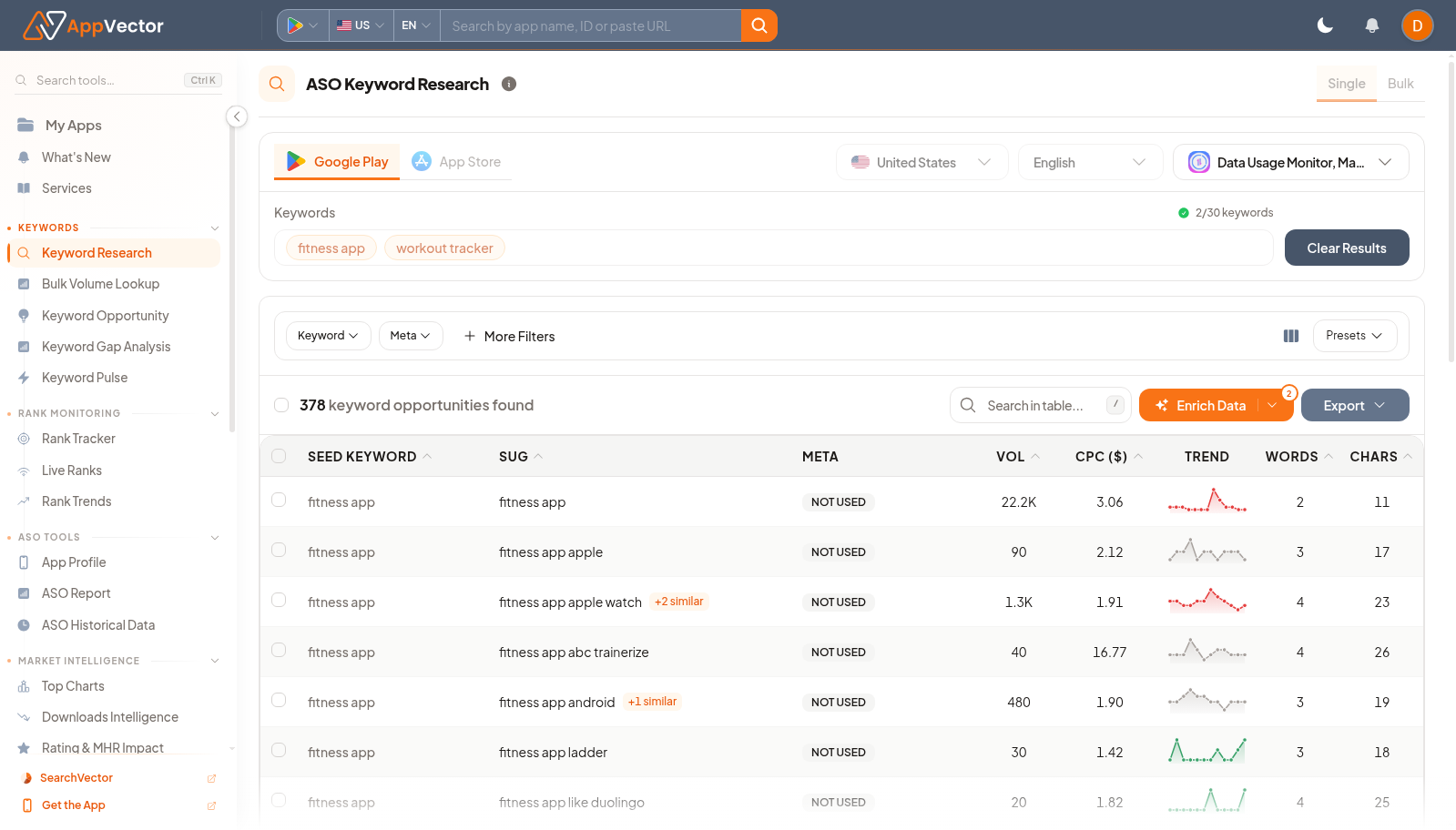Open Enrich Data split arrow menu
1456x830 pixels.
(x=1272, y=405)
